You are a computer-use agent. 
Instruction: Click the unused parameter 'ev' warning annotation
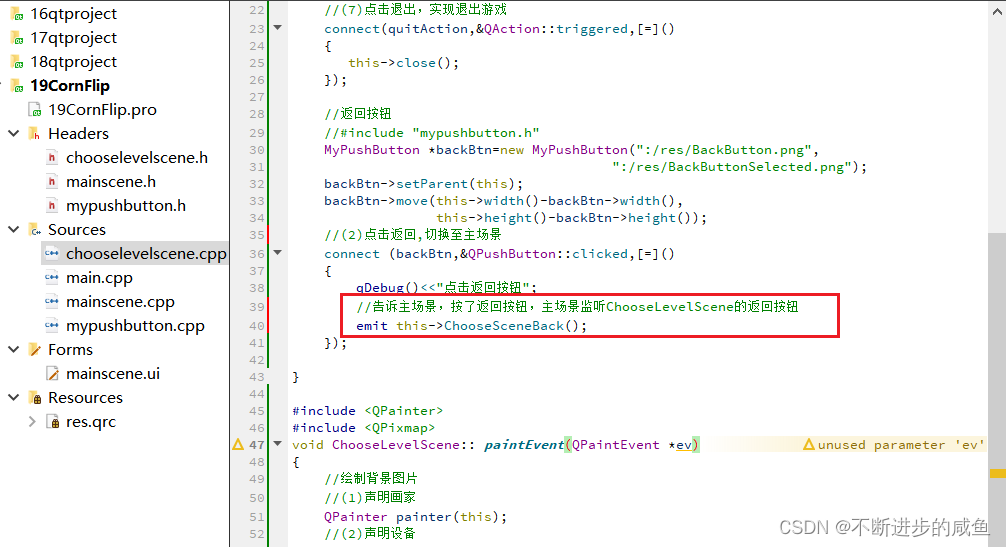(894, 444)
